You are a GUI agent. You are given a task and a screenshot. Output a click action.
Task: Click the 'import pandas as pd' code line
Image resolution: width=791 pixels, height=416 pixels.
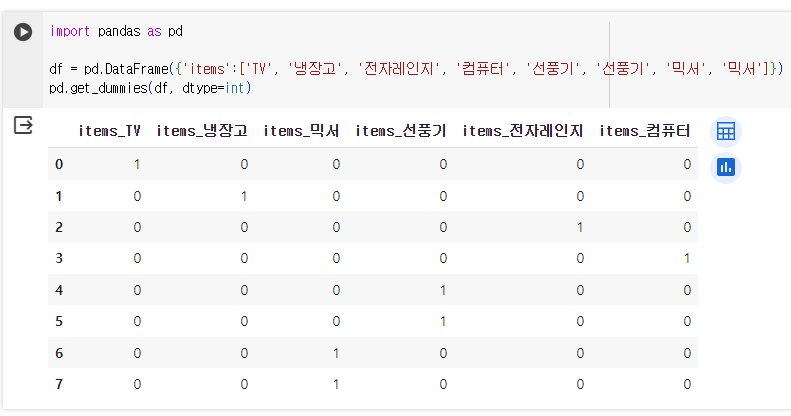click(116, 31)
